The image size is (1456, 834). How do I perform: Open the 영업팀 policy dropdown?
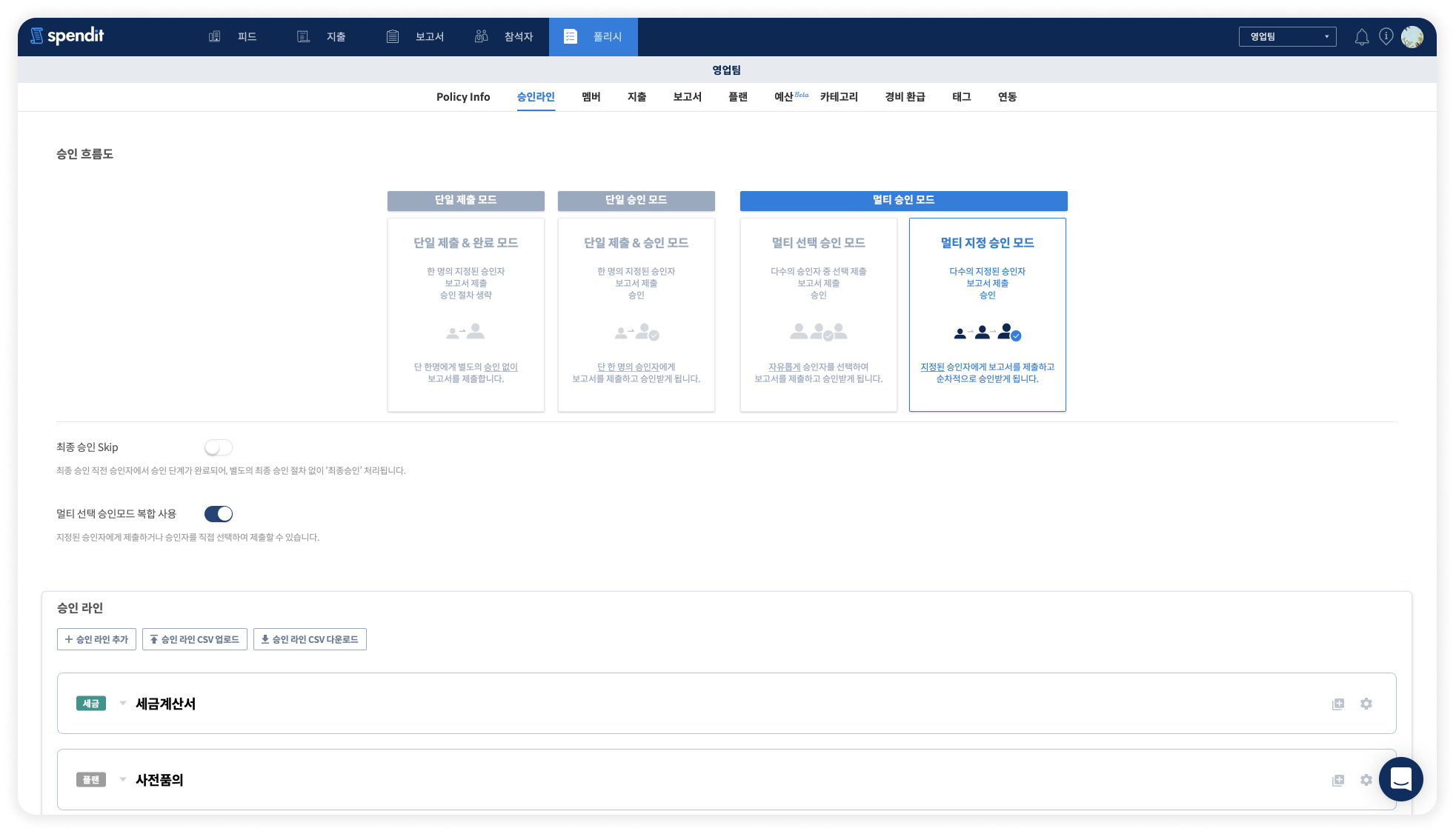[x=1287, y=37]
